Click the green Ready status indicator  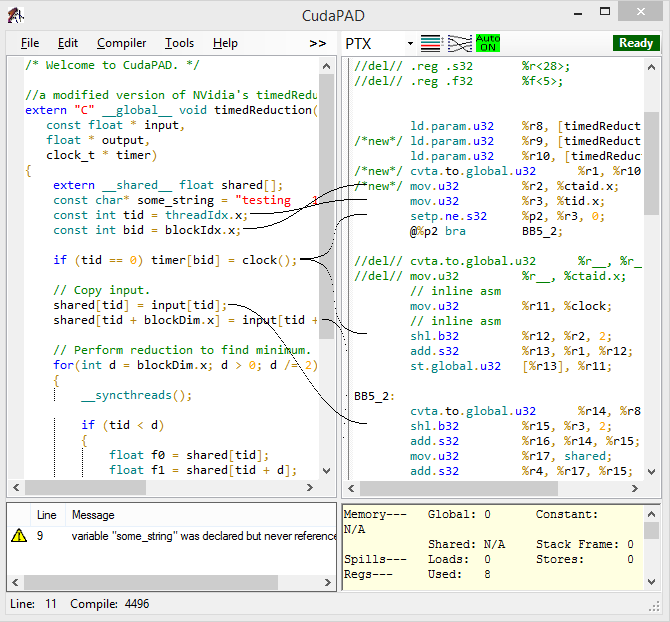click(x=636, y=43)
